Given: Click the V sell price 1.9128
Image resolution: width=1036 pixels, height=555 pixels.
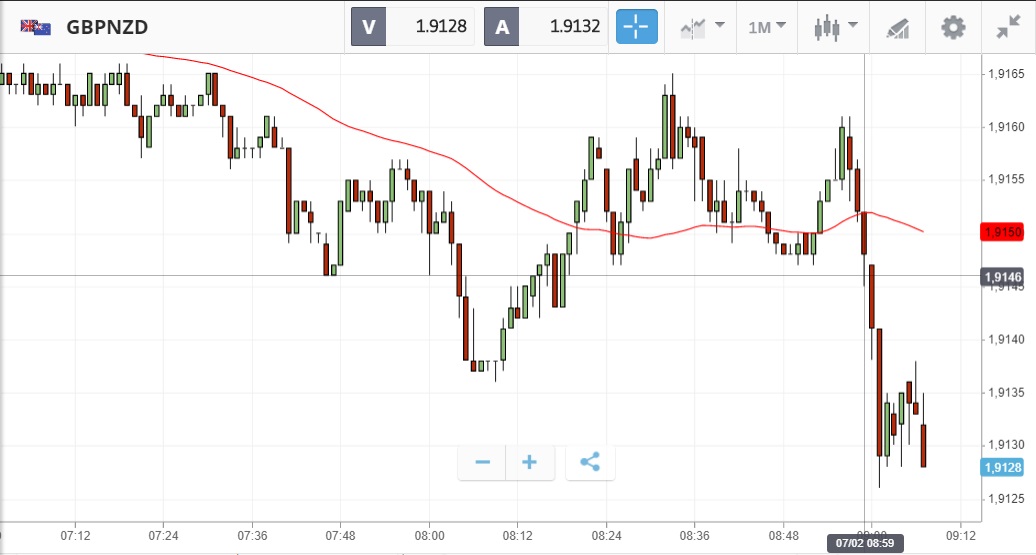Looking at the screenshot, I should pyautogui.click(x=413, y=27).
